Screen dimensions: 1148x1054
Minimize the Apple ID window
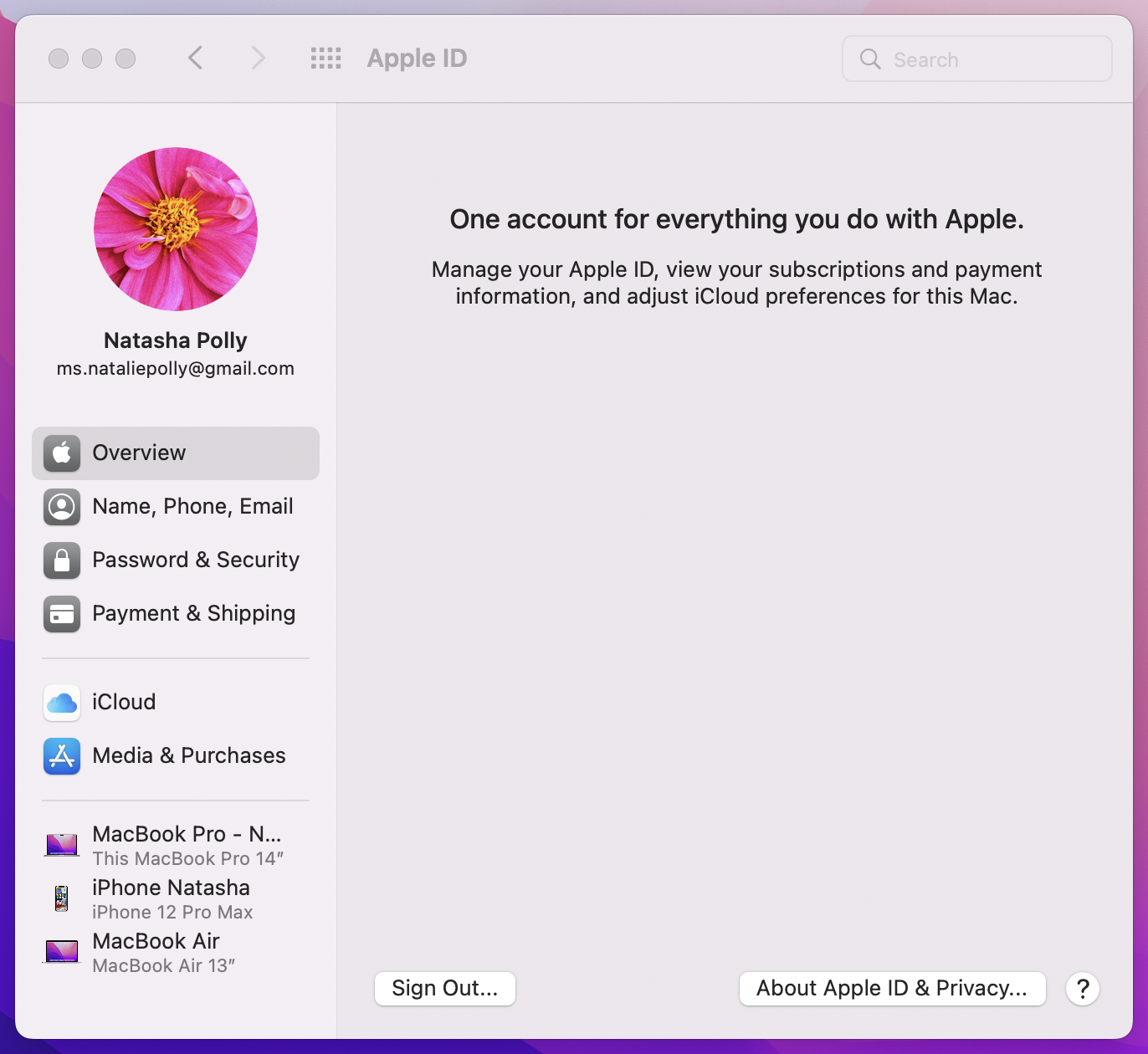[92, 59]
